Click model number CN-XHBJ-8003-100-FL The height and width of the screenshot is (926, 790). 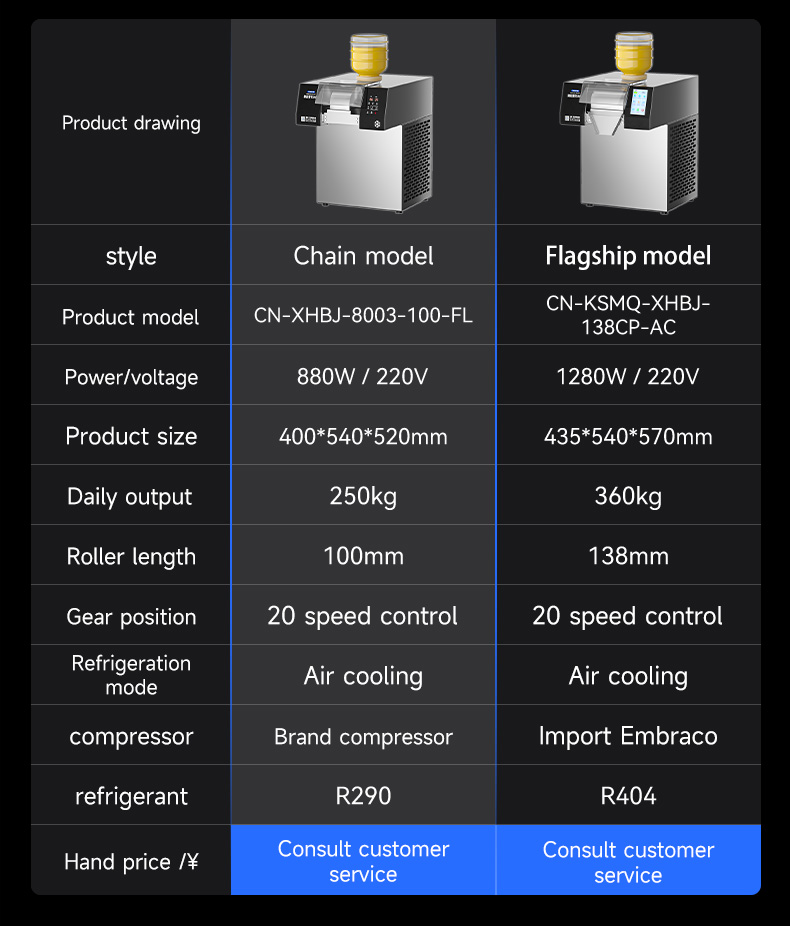[x=363, y=316]
